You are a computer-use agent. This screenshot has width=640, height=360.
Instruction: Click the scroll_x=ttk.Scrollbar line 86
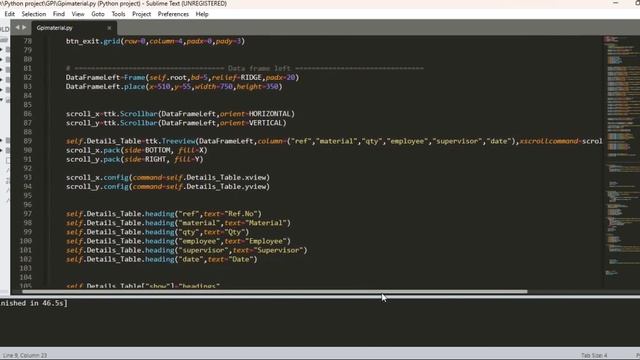[180, 113]
